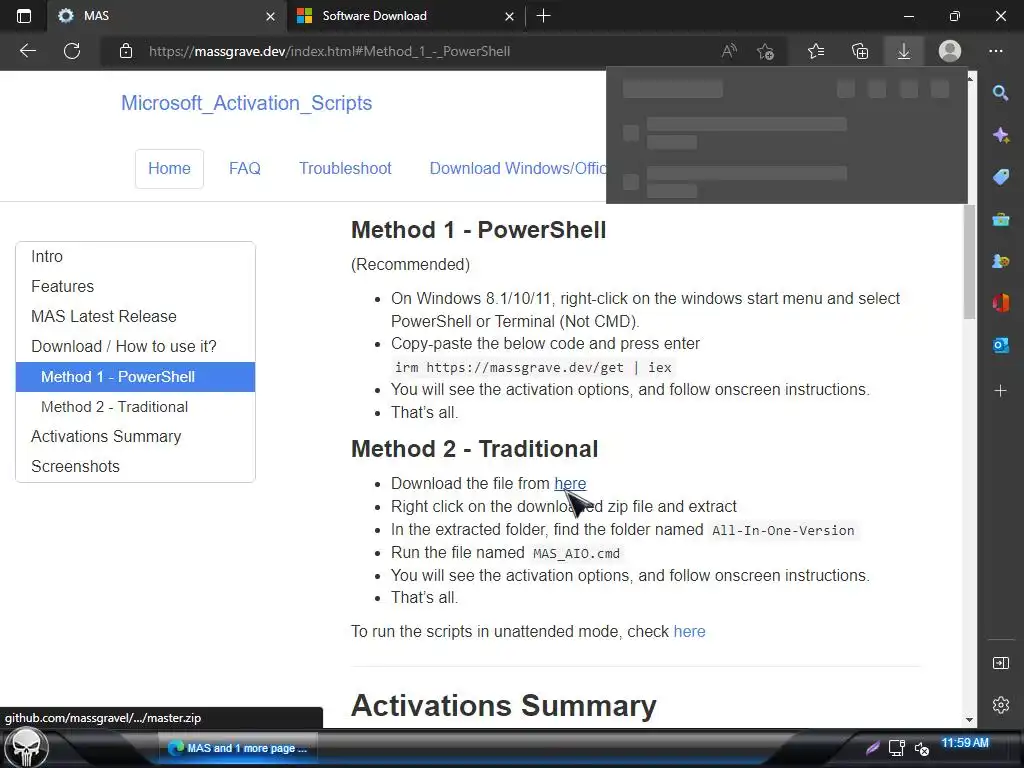This screenshot has width=1024, height=768.
Task: Open the FAQ navigation item
Action: [x=244, y=168]
